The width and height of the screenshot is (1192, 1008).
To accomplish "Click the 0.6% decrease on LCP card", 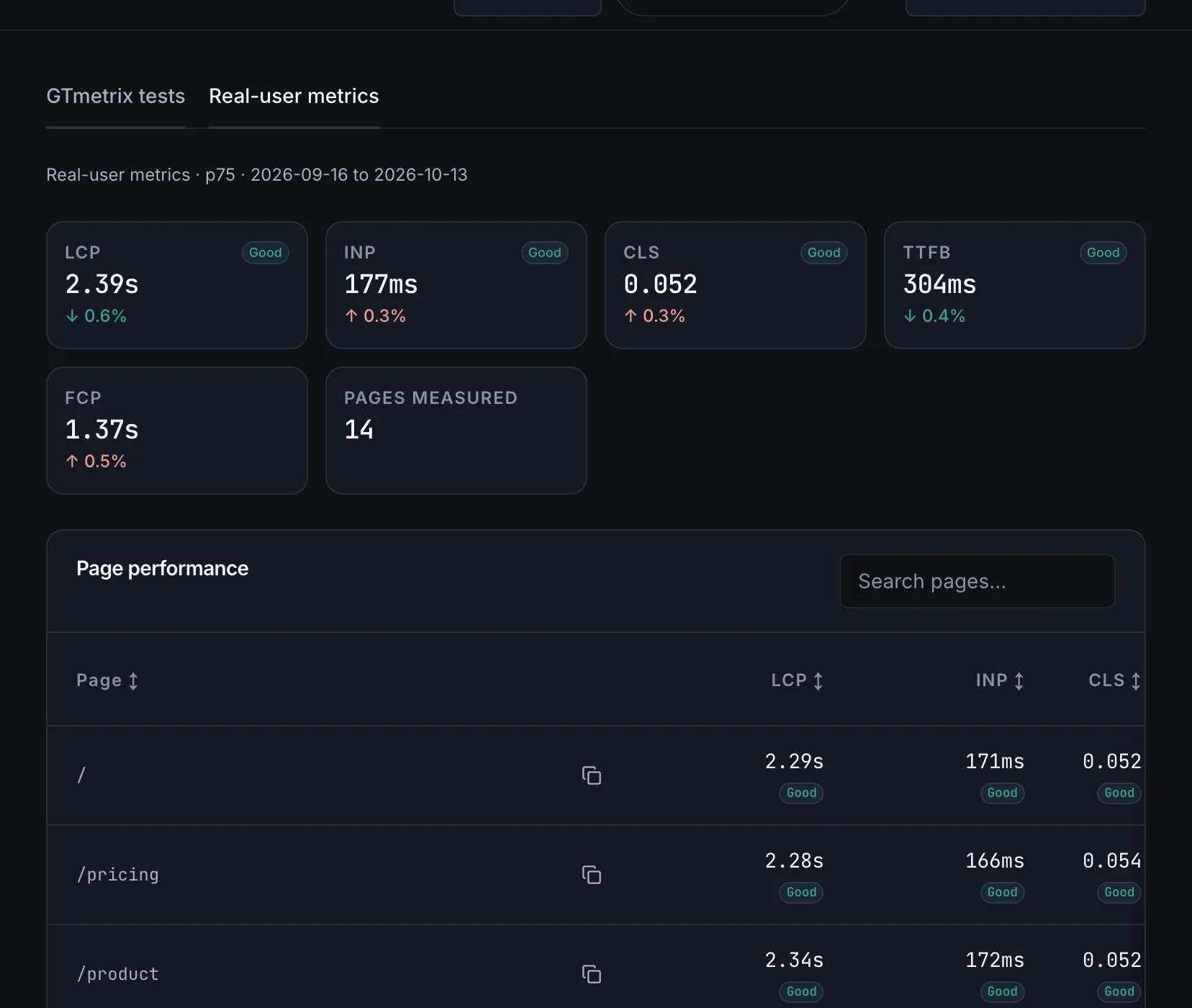I will coord(96,316).
